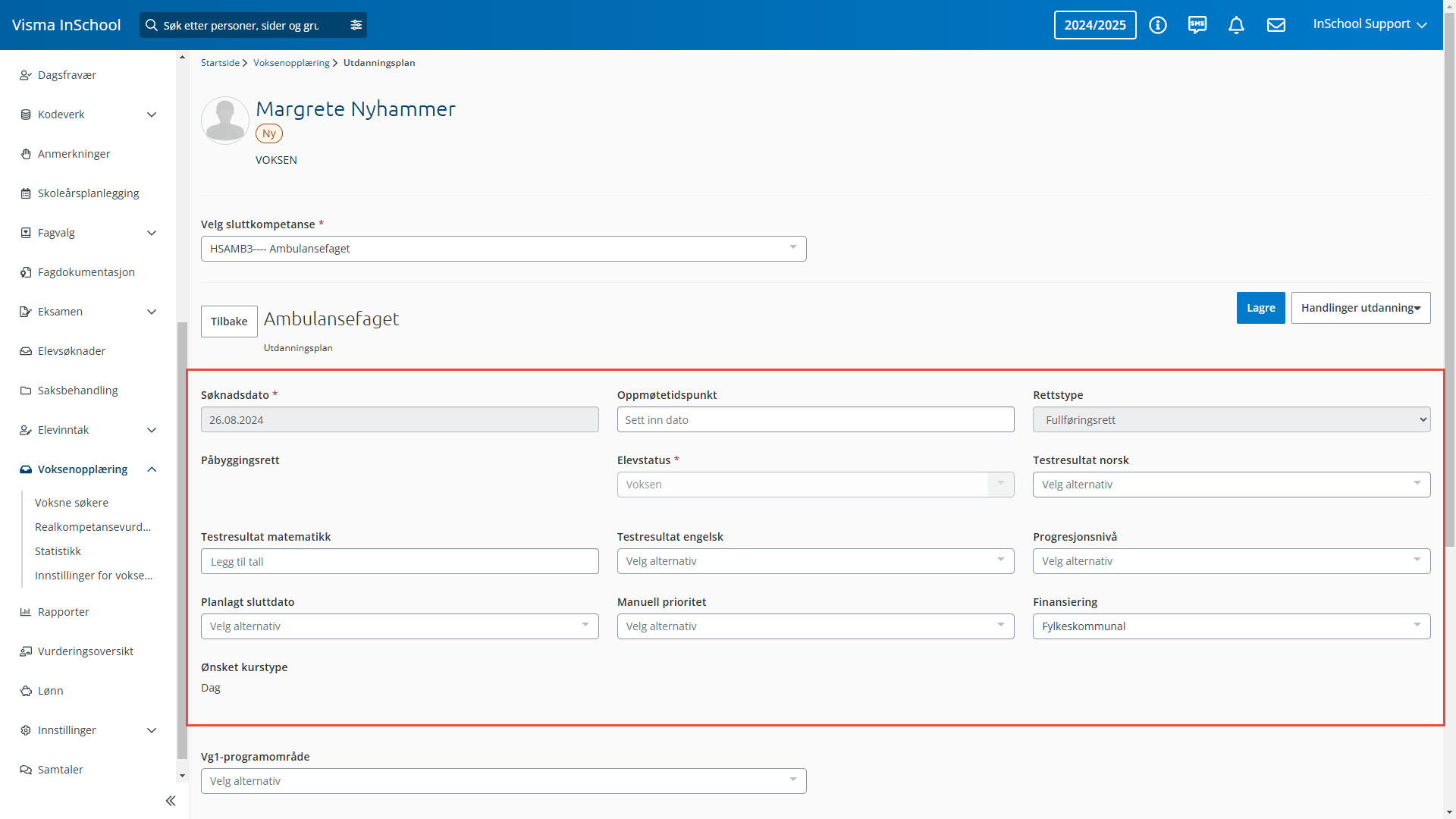
Task: Open Lønn in sidebar
Action: [51, 691]
